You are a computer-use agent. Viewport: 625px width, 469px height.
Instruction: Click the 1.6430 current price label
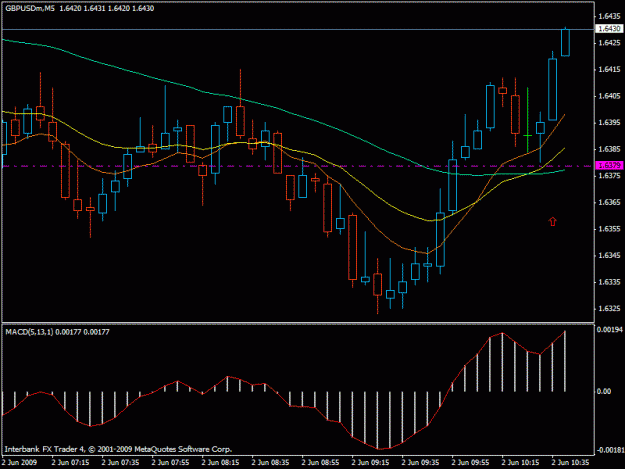[609, 29]
